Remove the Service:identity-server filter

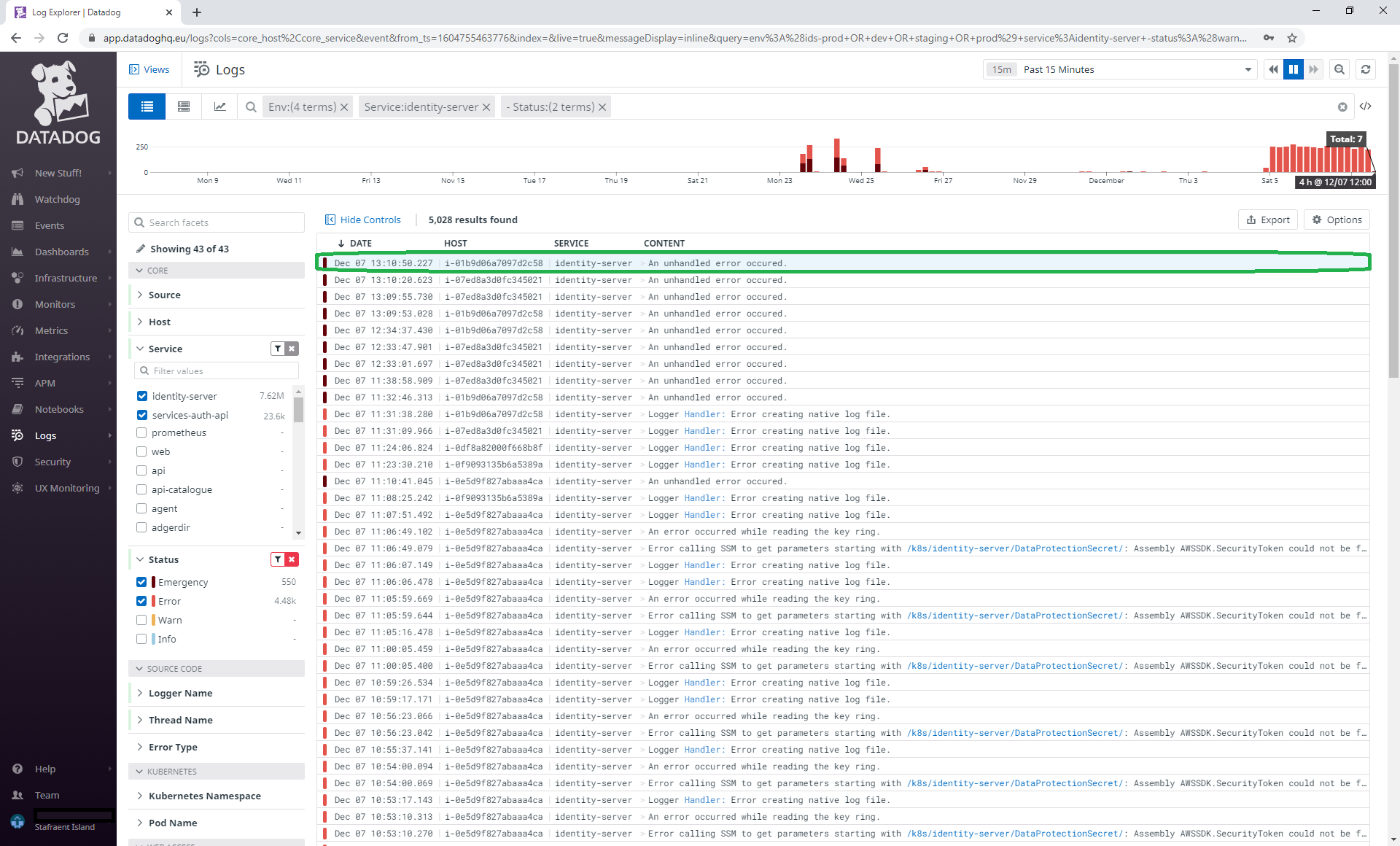(x=486, y=107)
